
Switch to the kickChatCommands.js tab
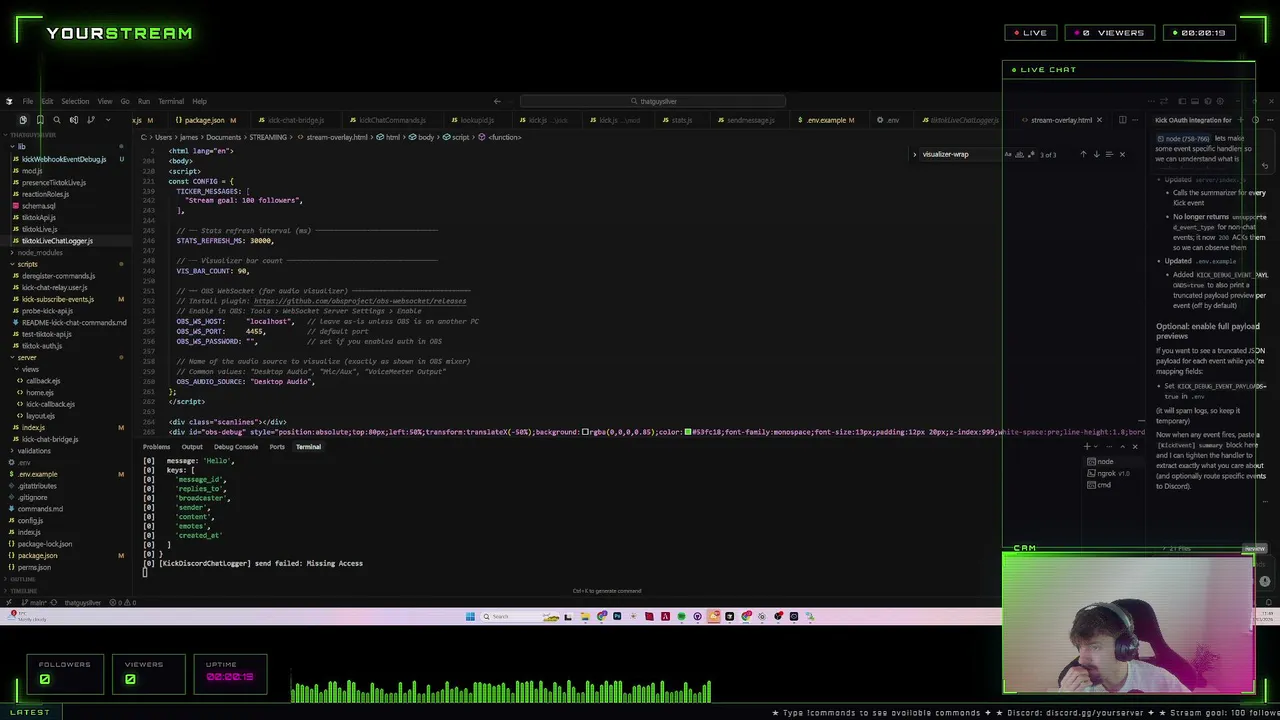coord(388,120)
